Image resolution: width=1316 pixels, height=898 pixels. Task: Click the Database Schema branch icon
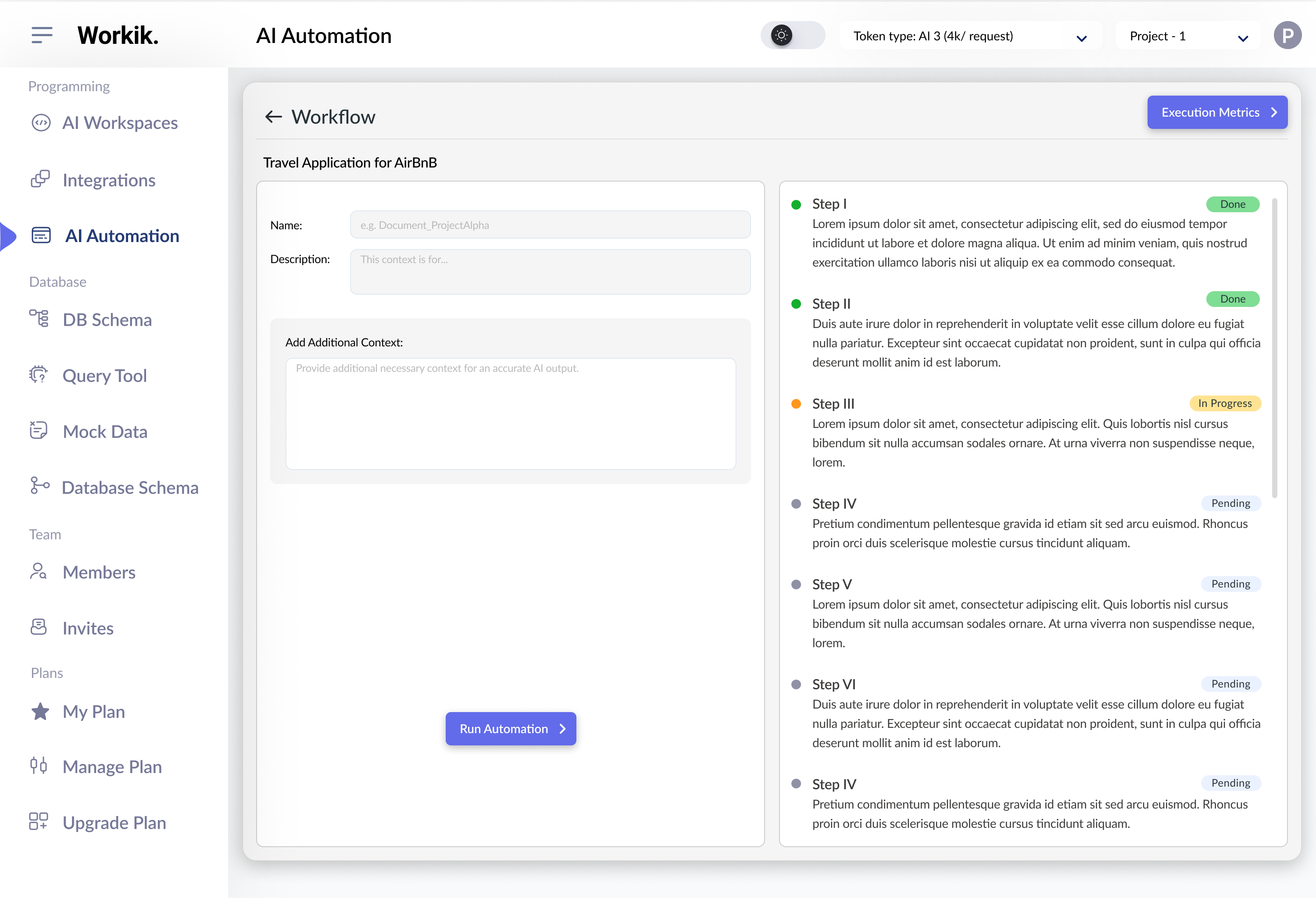click(39, 486)
